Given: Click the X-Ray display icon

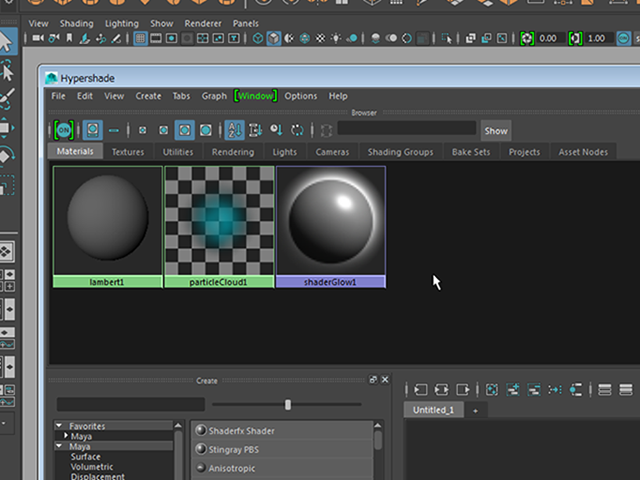Looking at the screenshot, I should tap(471, 38).
